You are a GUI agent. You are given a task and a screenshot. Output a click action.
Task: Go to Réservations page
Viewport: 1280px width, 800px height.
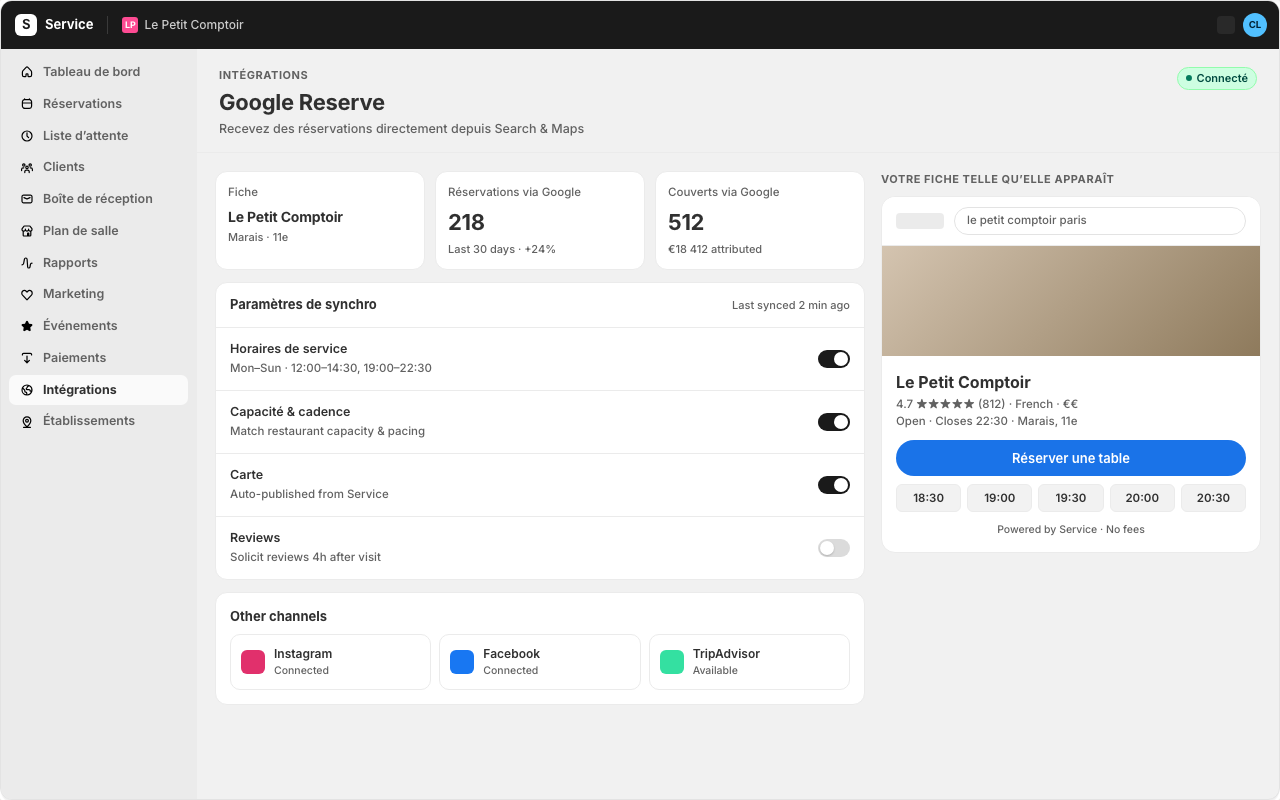tap(98, 104)
